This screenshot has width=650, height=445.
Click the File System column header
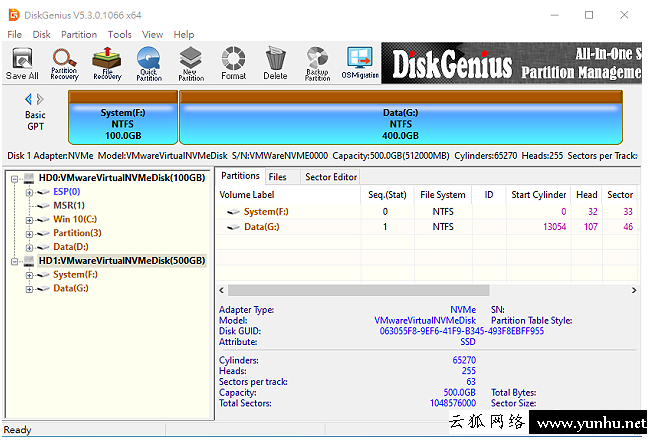click(443, 195)
